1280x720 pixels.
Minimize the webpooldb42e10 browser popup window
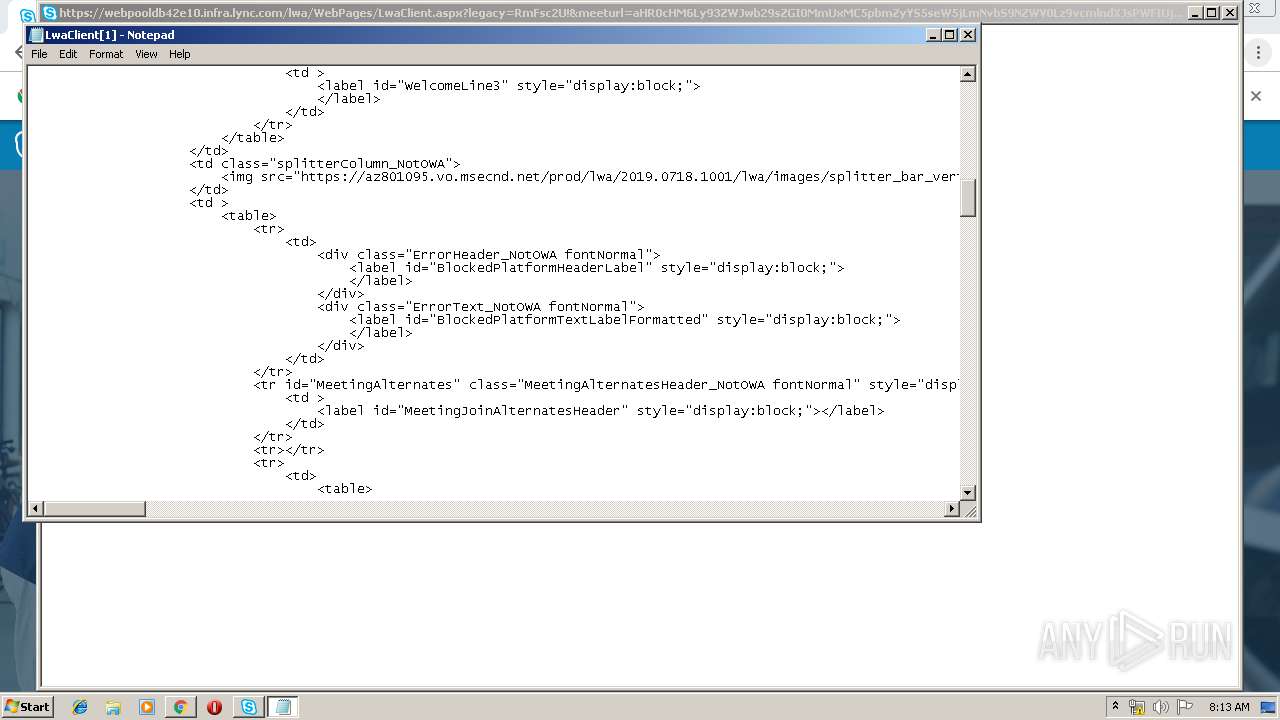(x=1194, y=12)
